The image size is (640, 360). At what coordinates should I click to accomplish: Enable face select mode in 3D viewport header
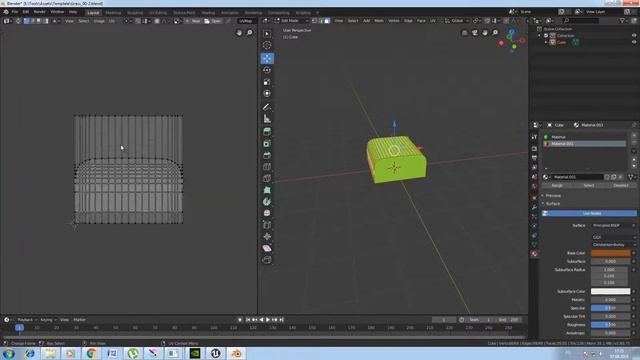point(327,20)
